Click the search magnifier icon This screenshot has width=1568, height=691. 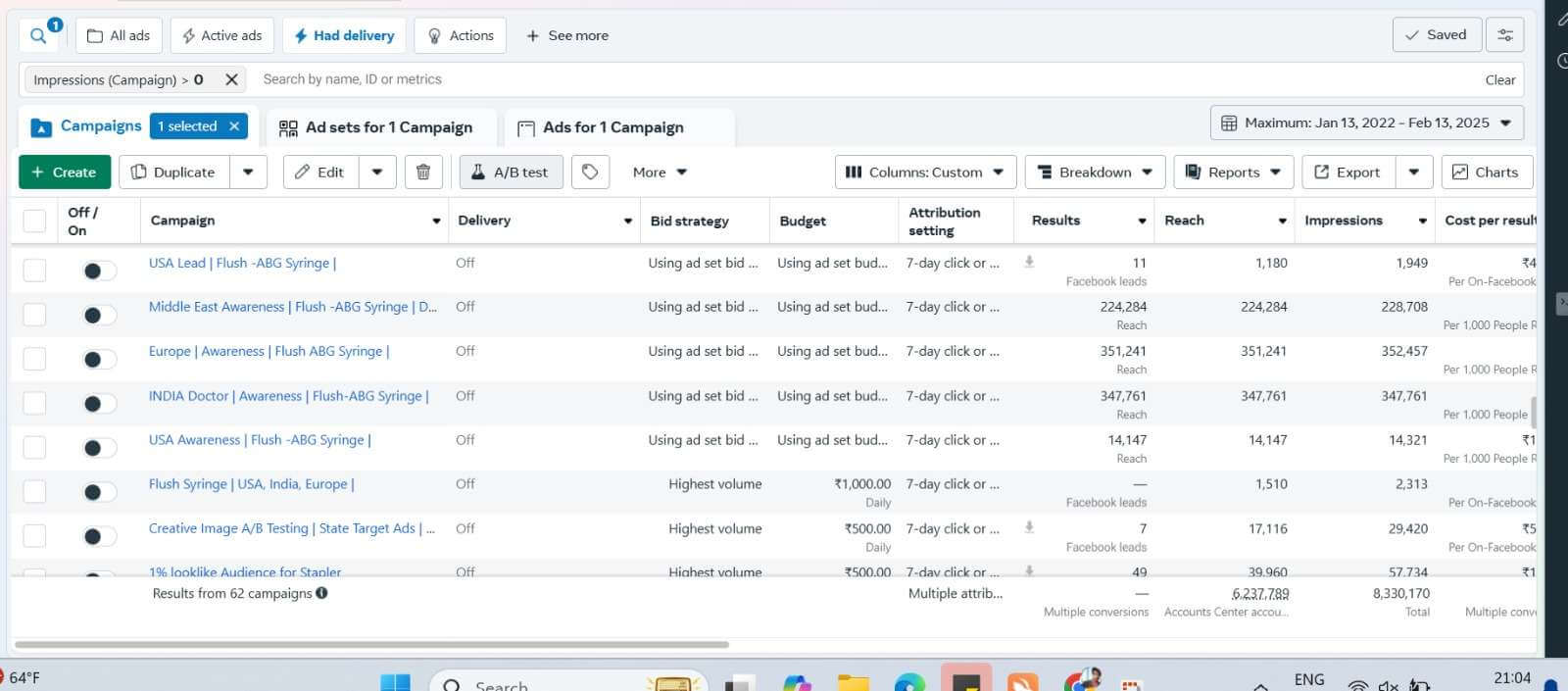38,35
